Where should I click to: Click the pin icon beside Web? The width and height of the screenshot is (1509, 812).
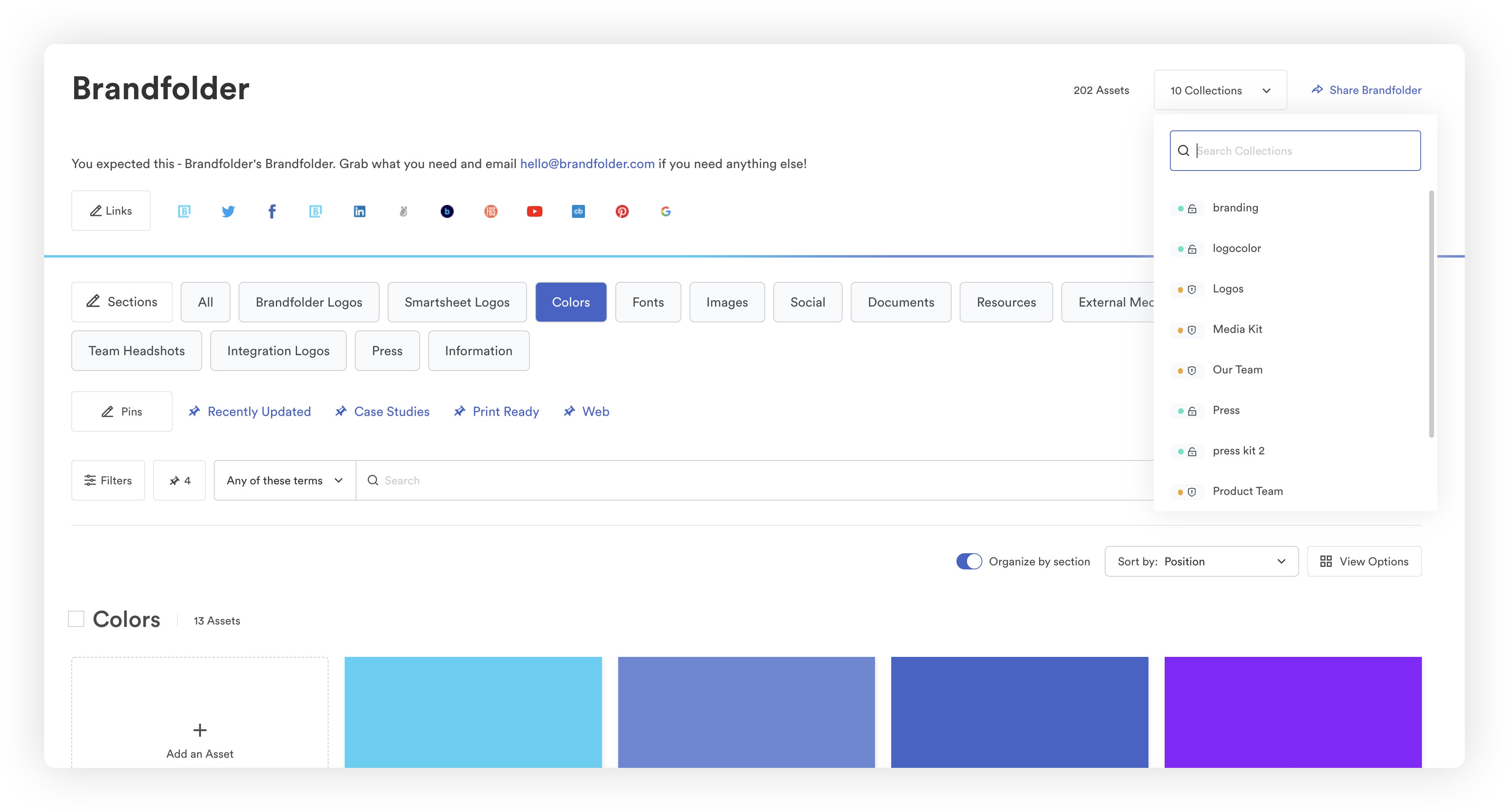(x=569, y=411)
